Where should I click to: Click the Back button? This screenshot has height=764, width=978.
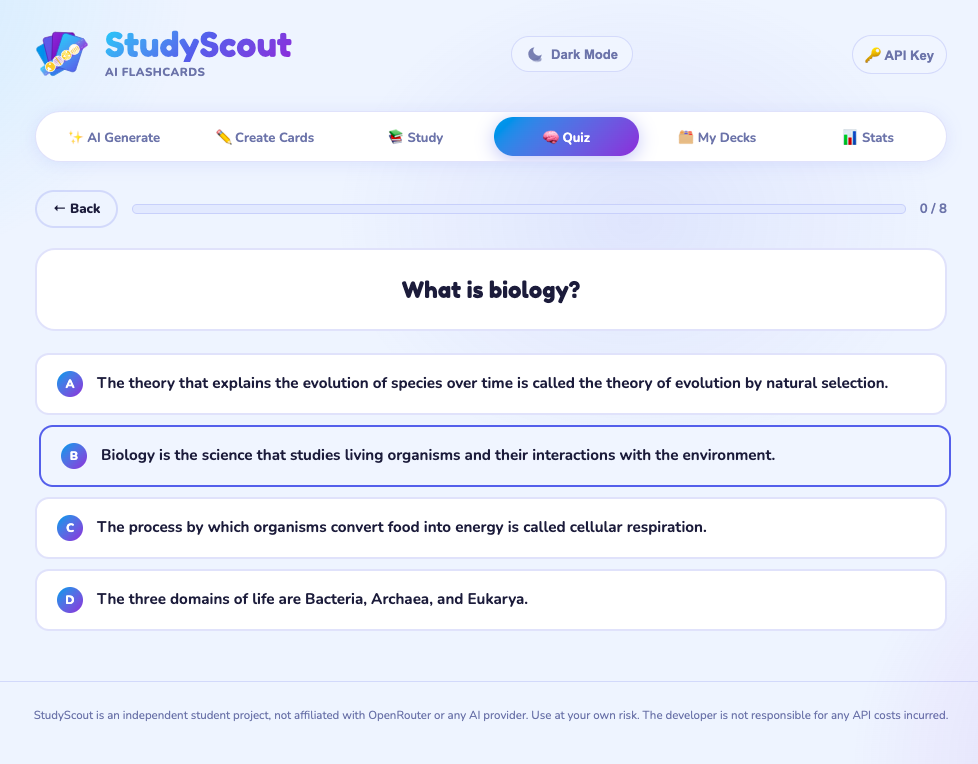[x=76, y=208]
